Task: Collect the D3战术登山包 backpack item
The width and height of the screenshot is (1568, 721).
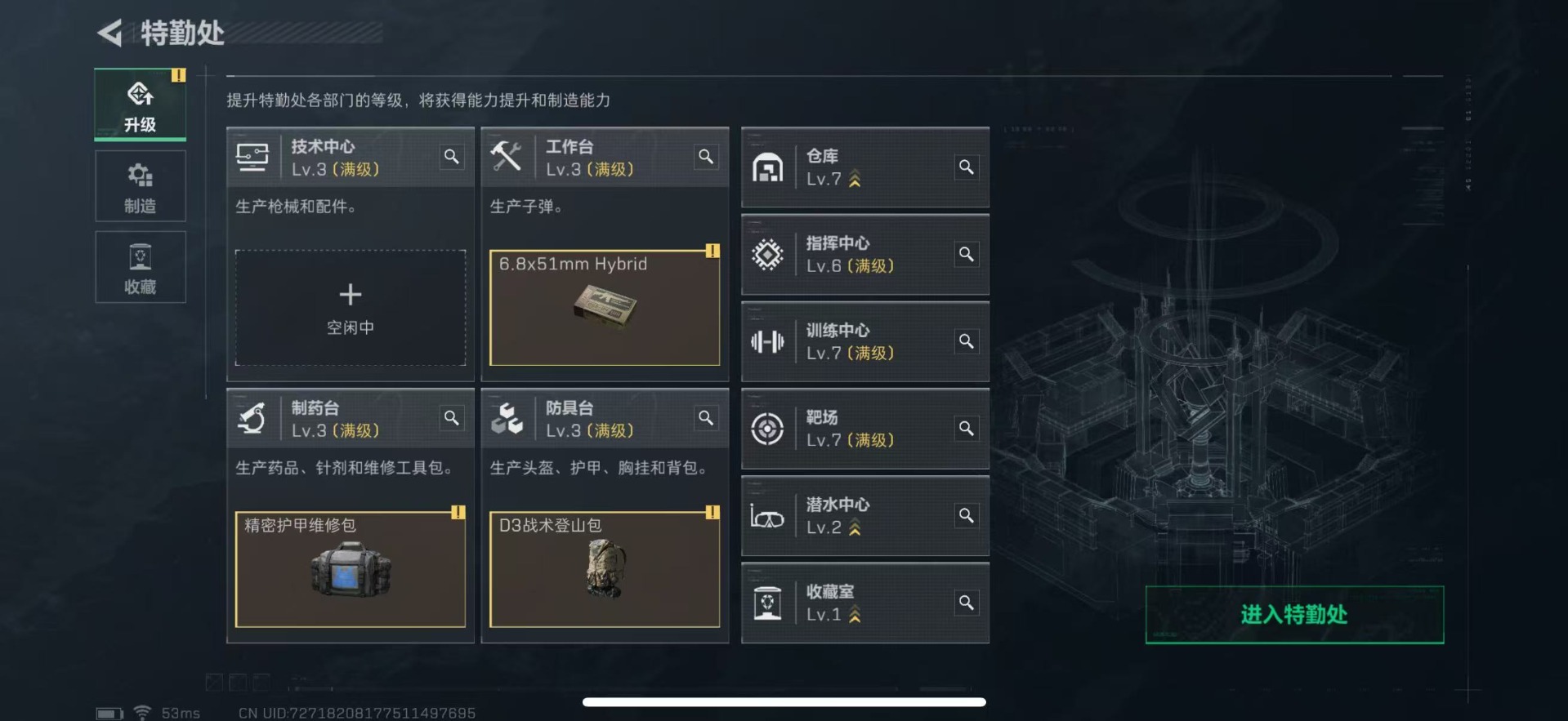Action: click(x=605, y=569)
